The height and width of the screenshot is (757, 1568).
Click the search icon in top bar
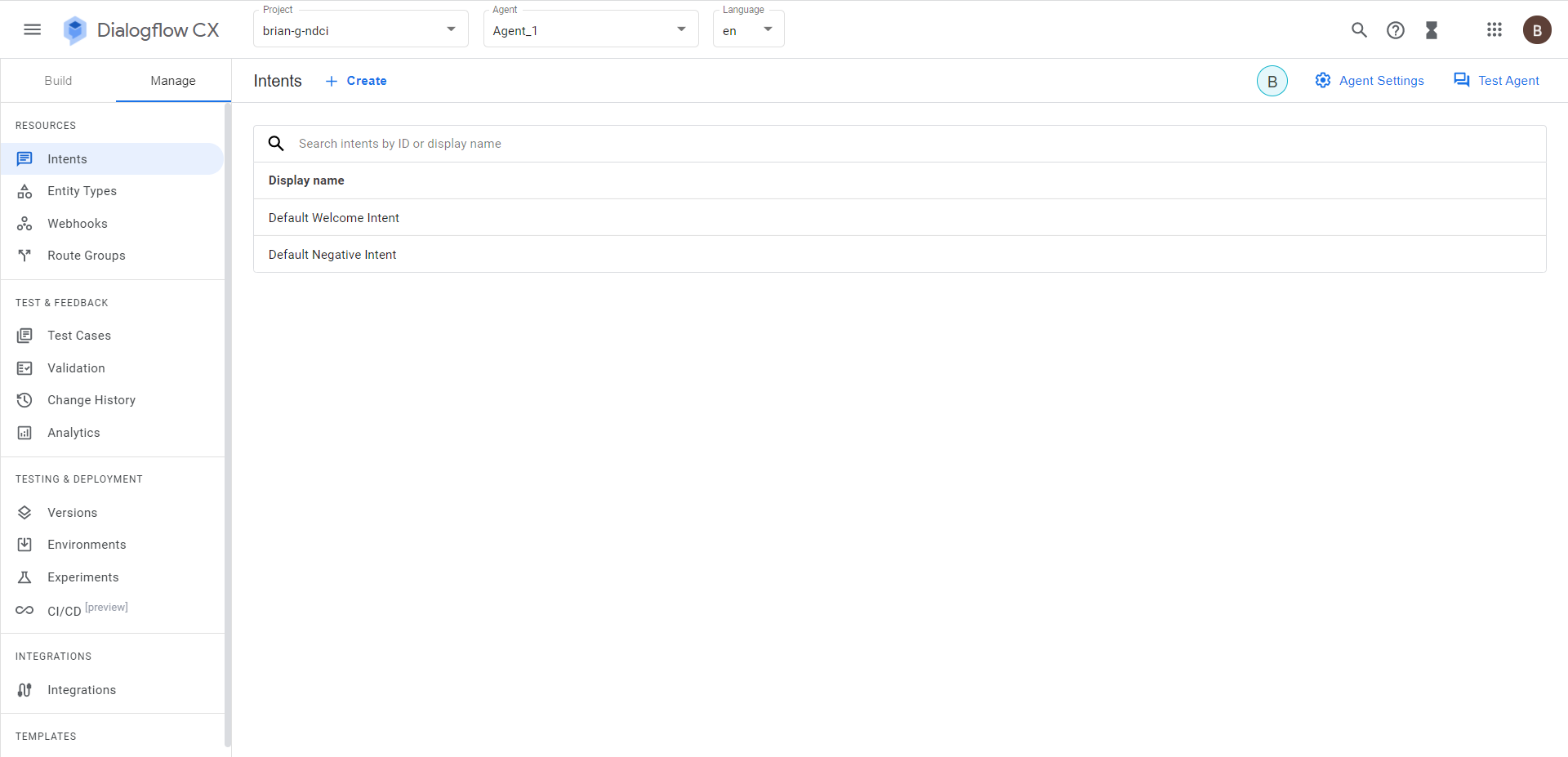pos(1359,30)
